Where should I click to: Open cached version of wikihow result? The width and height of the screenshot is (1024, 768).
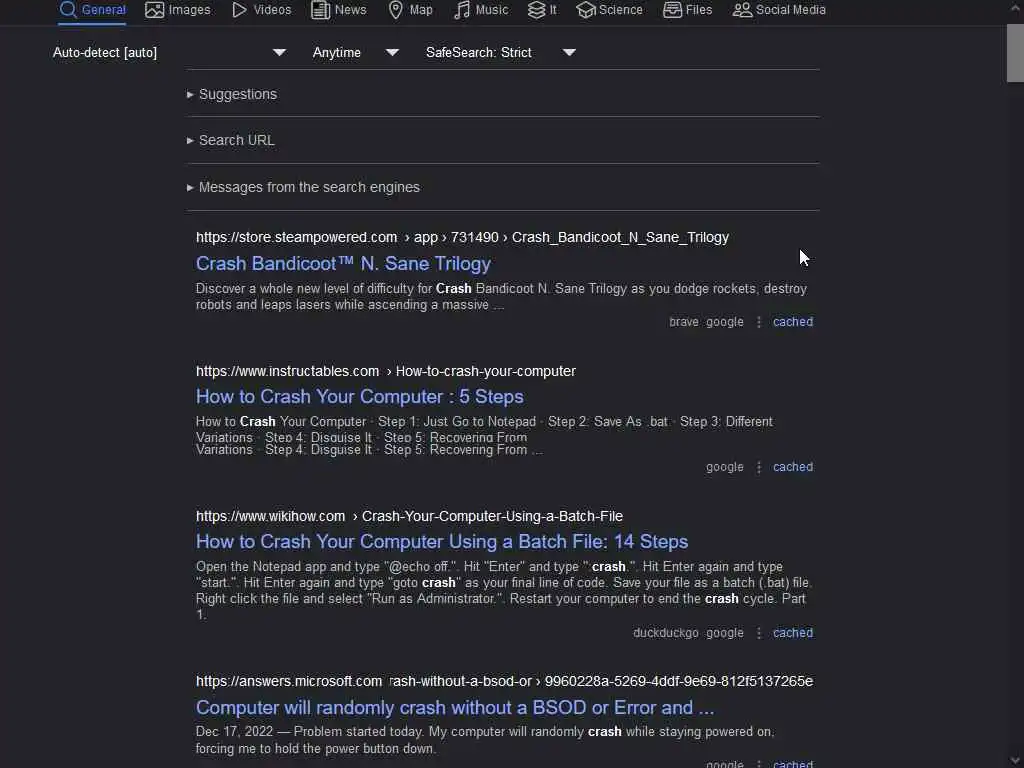pyautogui.click(x=793, y=633)
